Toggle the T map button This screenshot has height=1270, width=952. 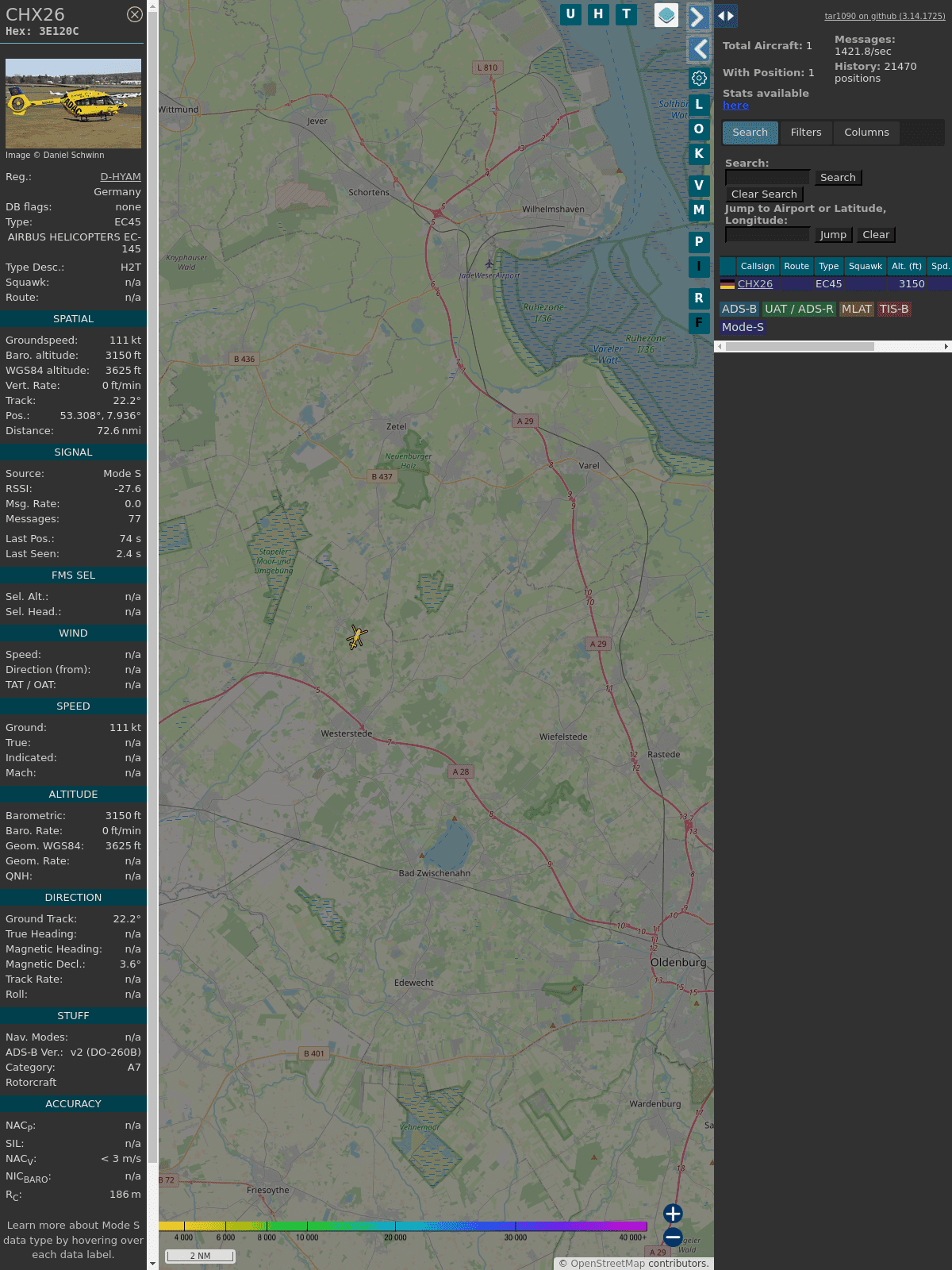click(626, 14)
